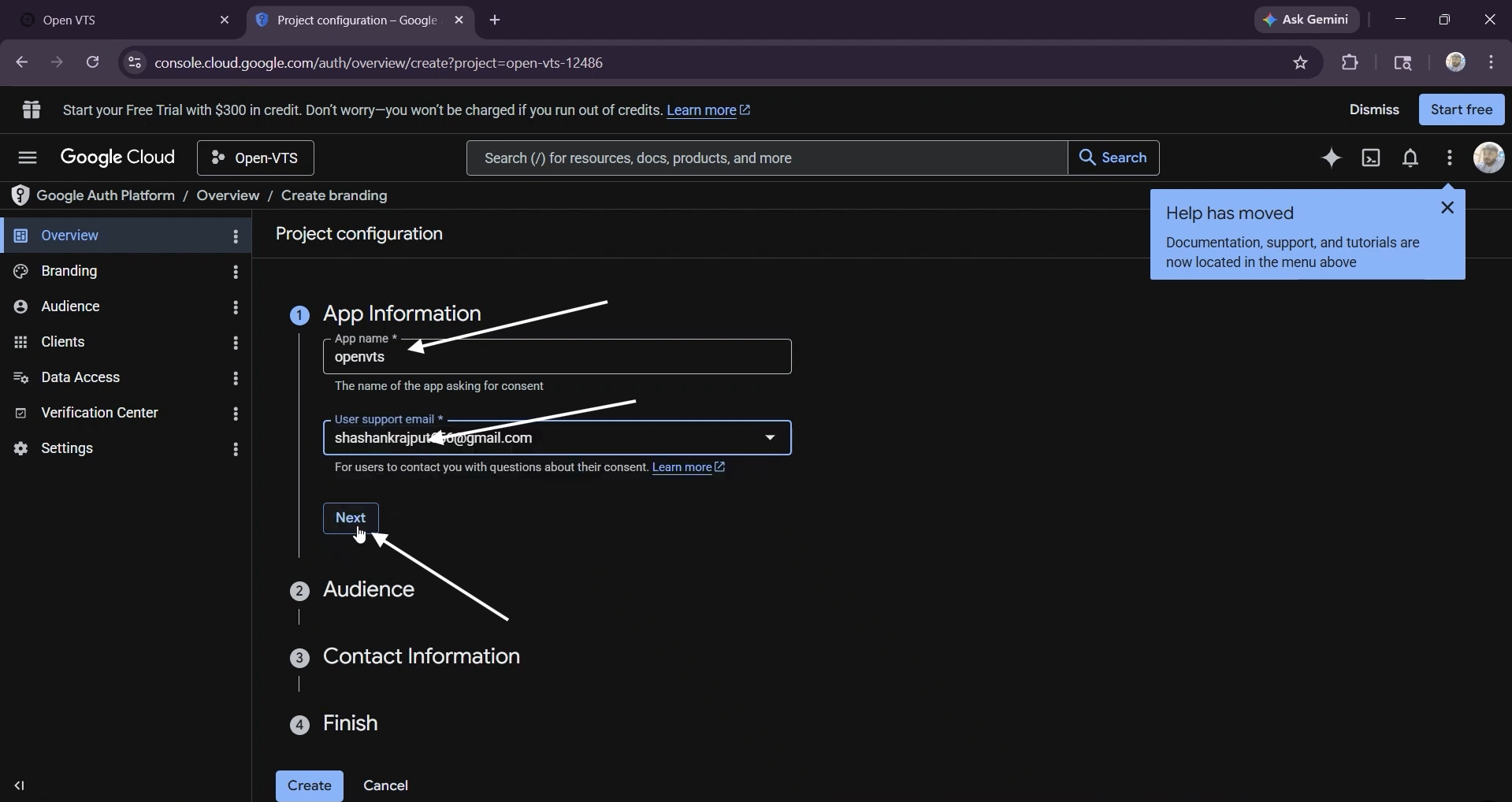Open more options for Clients
This screenshot has height=802, width=1512.
click(236, 343)
